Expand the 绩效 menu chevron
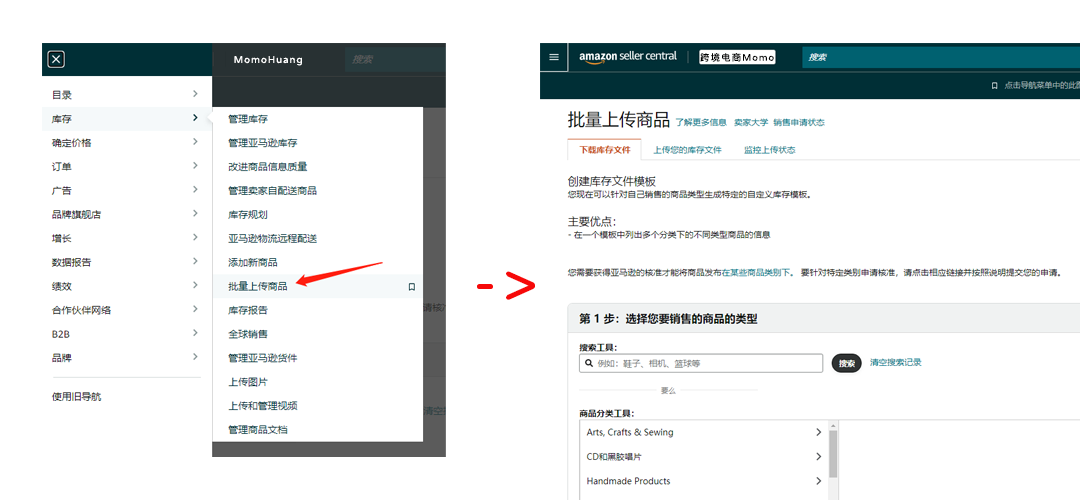This screenshot has height=500, width=1080. click(195, 285)
